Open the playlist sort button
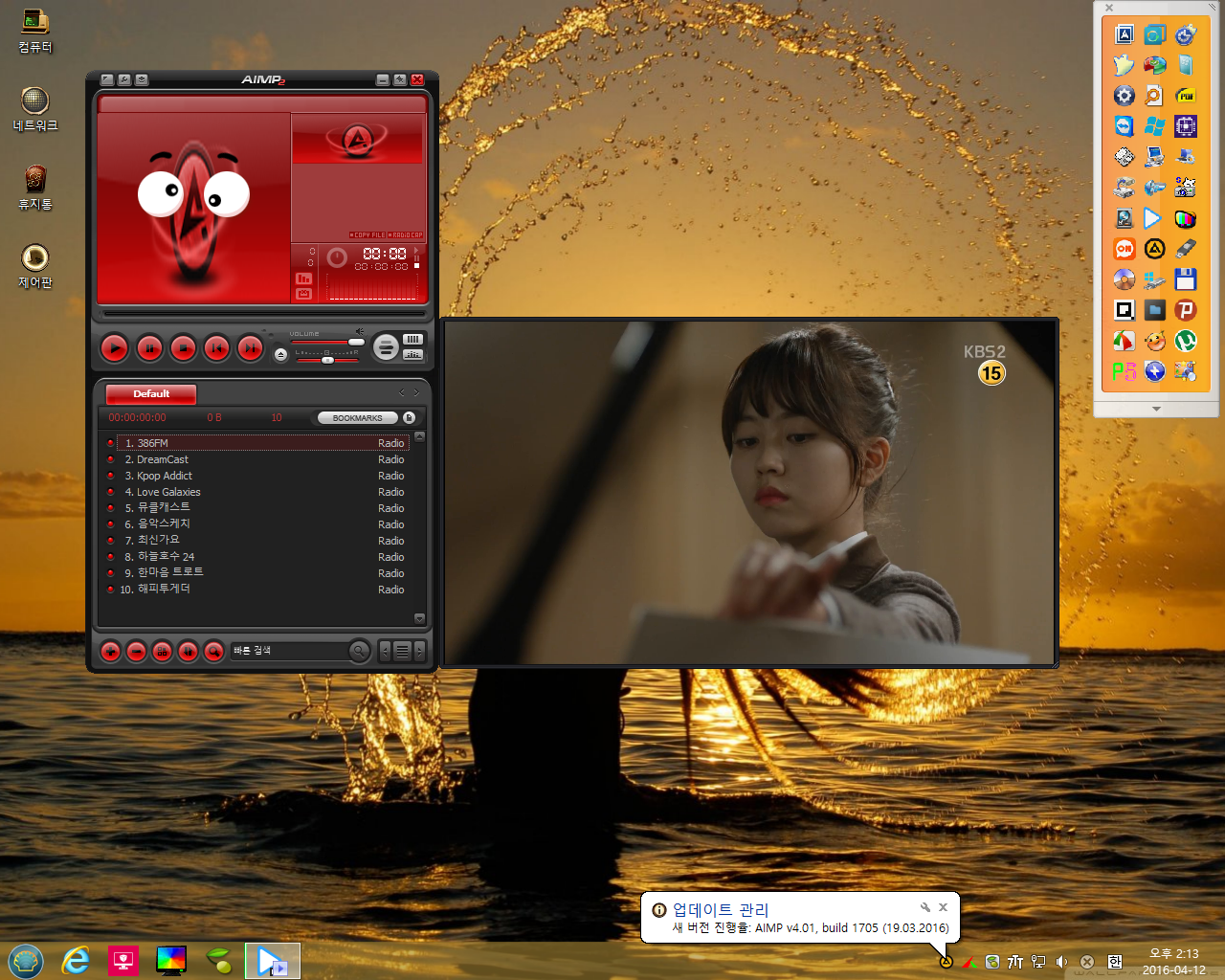 [189, 652]
